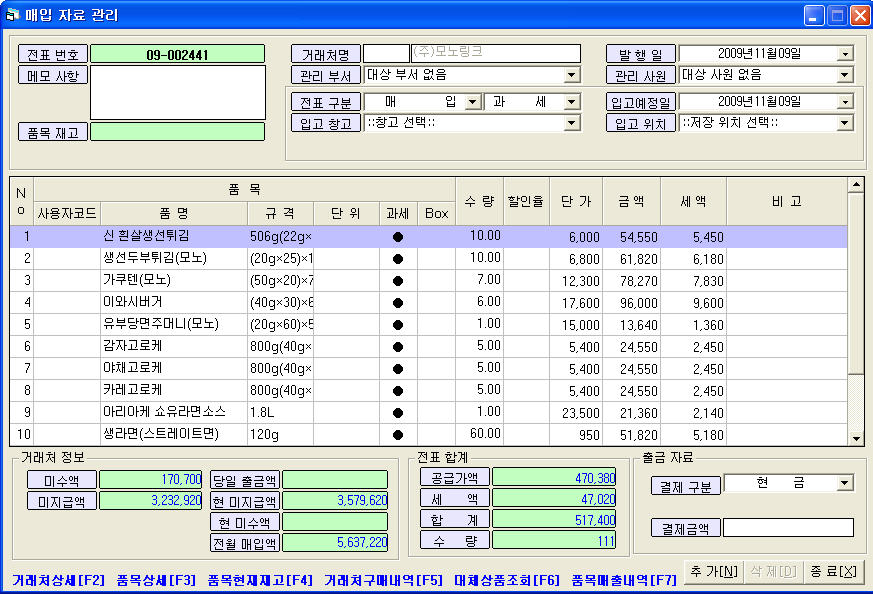The height and width of the screenshot is (594, 873).
Task: Open the 발행일 date dropdown
Action: point(845,54)
